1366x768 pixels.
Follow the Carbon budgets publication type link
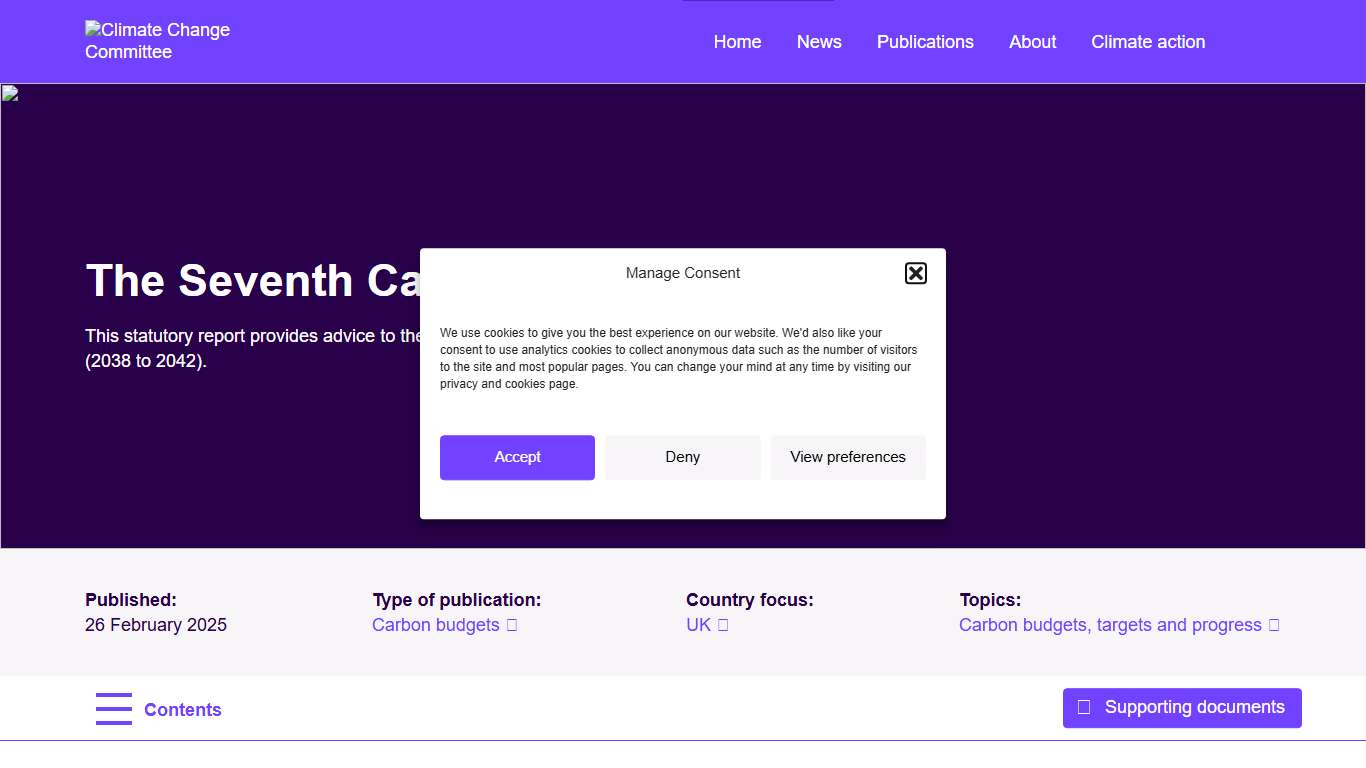pyautogui.click(x=436, y=625)
